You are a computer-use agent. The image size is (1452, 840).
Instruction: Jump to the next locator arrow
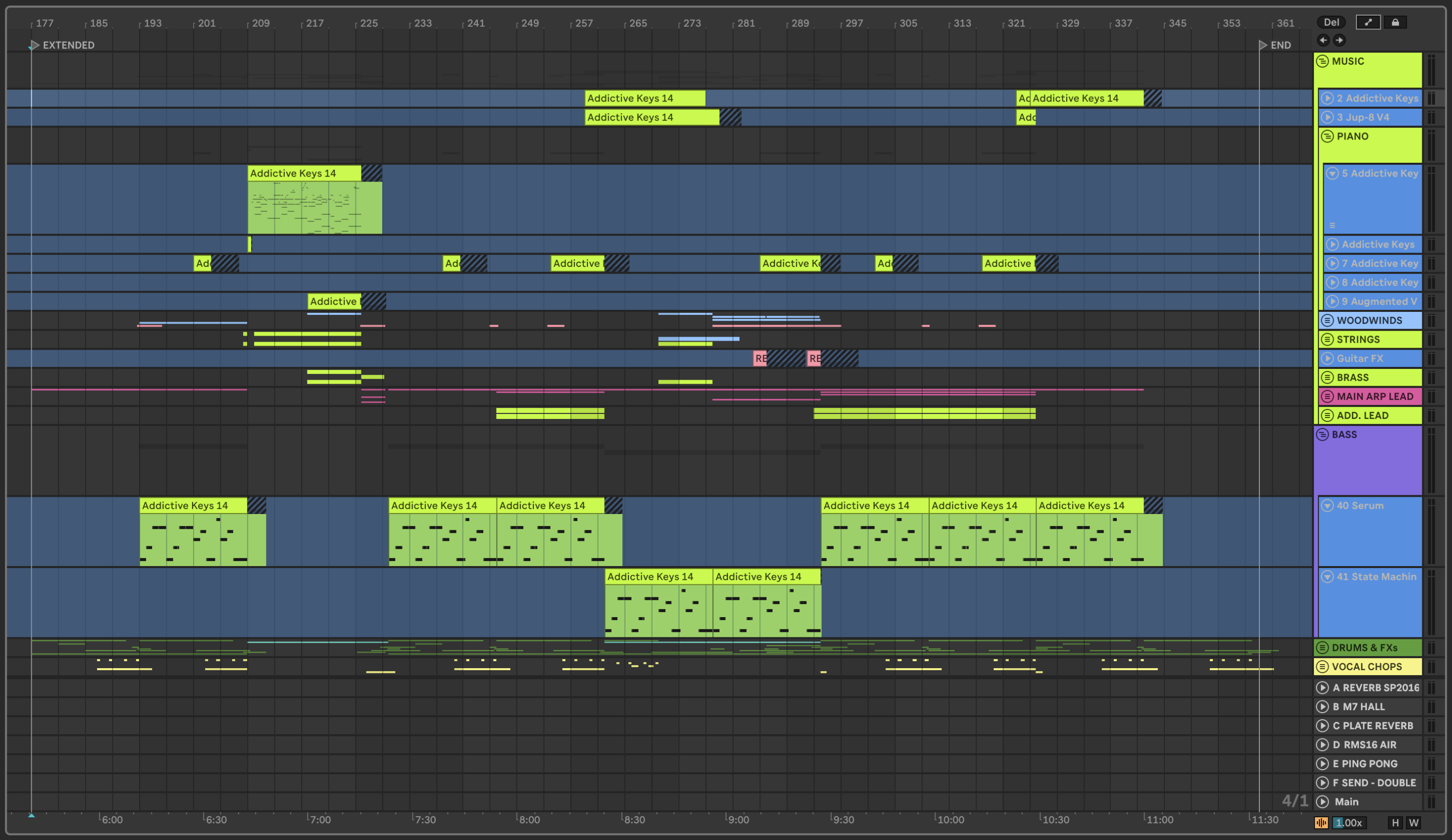click(1339, 40)
